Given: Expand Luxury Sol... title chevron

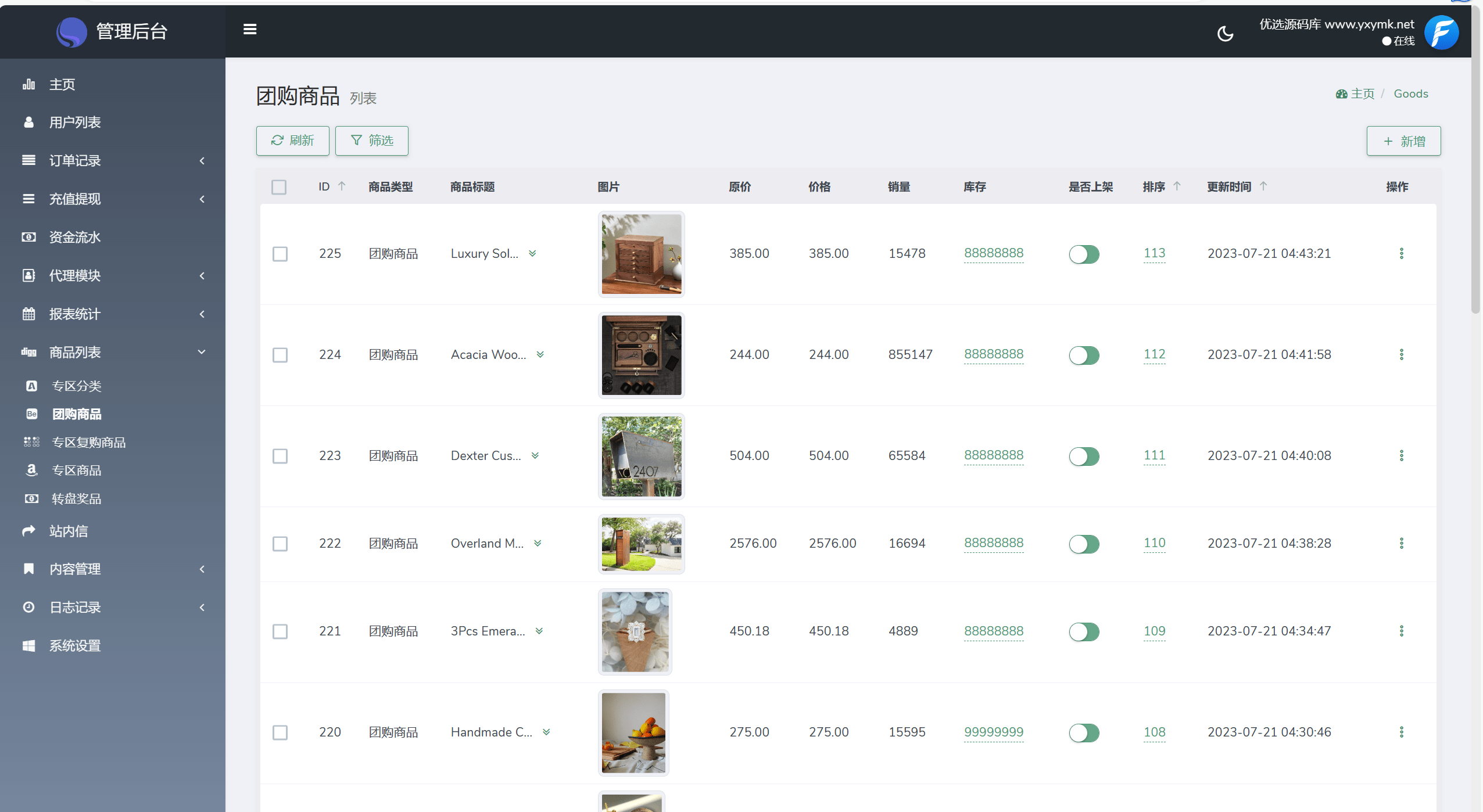Looking at the screenshot, I should pos(532,253).
